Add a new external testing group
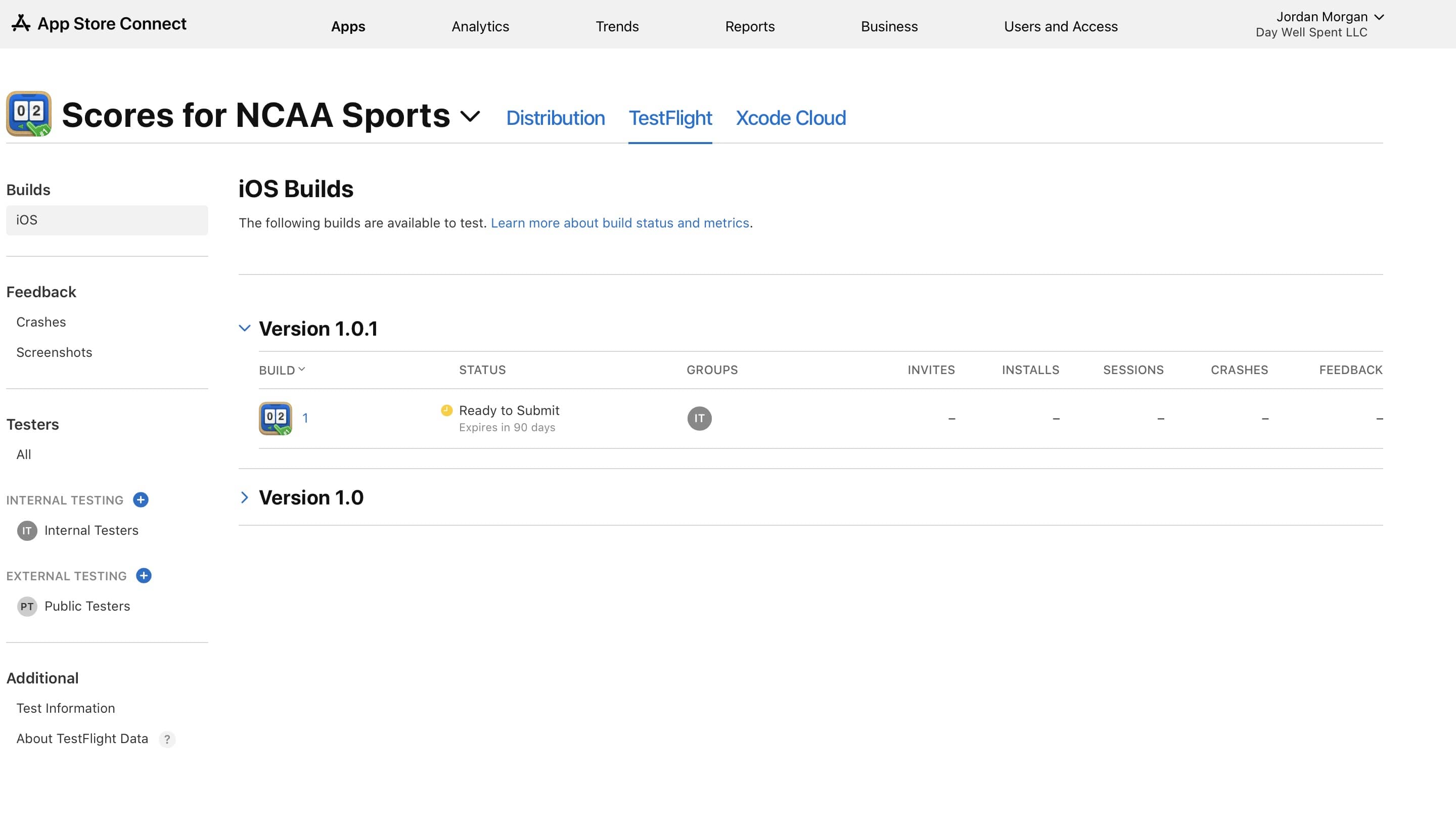Screen dimensions: 1456x827 click(144, 576)
